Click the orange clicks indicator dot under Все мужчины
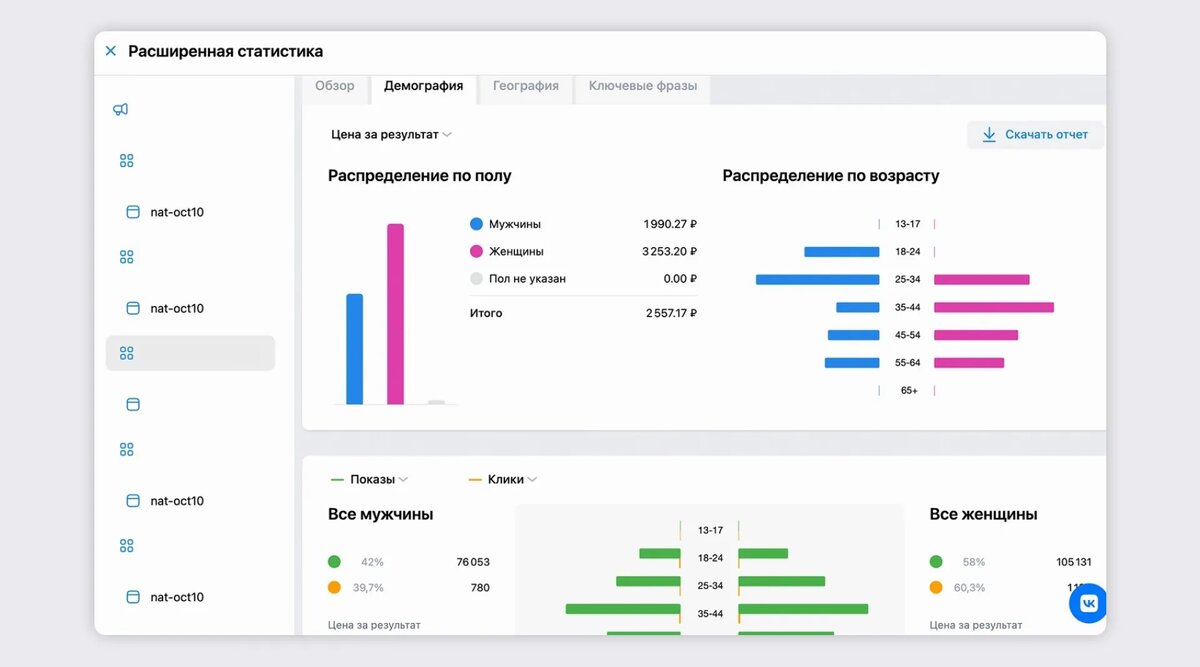The height and width of the screenshot is (667, 1200). click(x=333, y=587)
